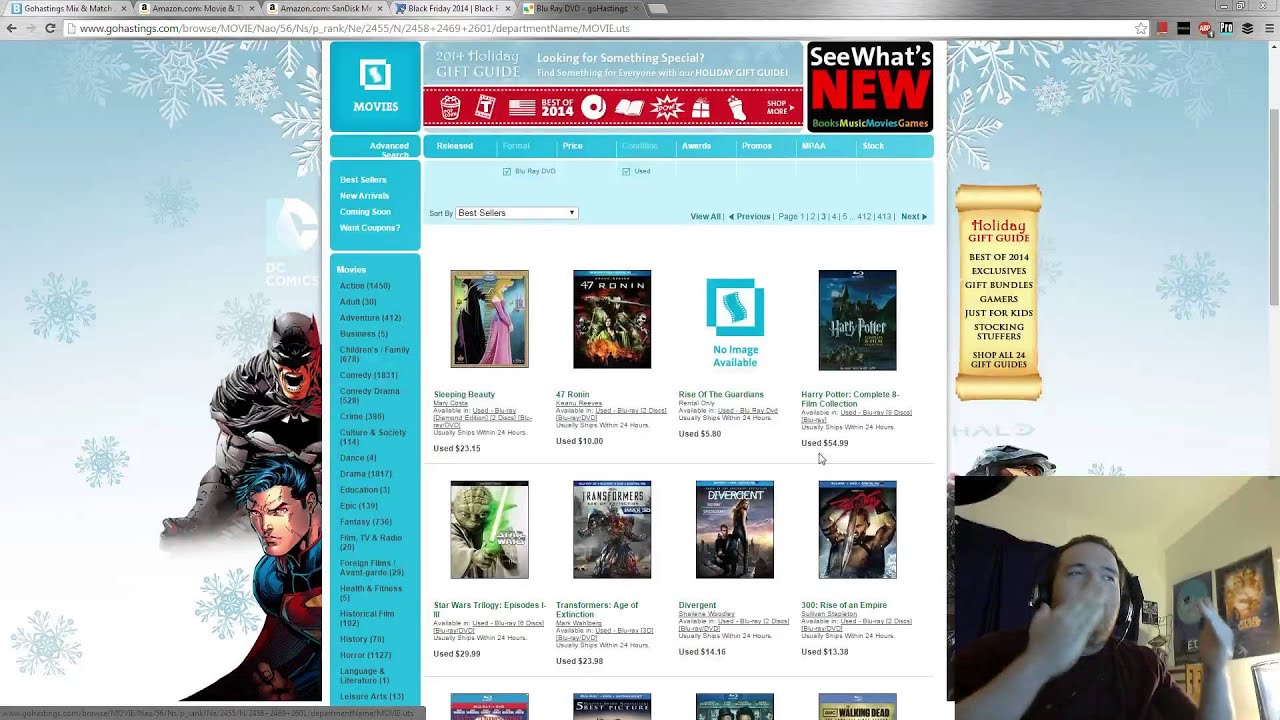The image size is (1280, 720).
Task: Select the Horror (1127) genre
Action: click(x=365, y=655)
